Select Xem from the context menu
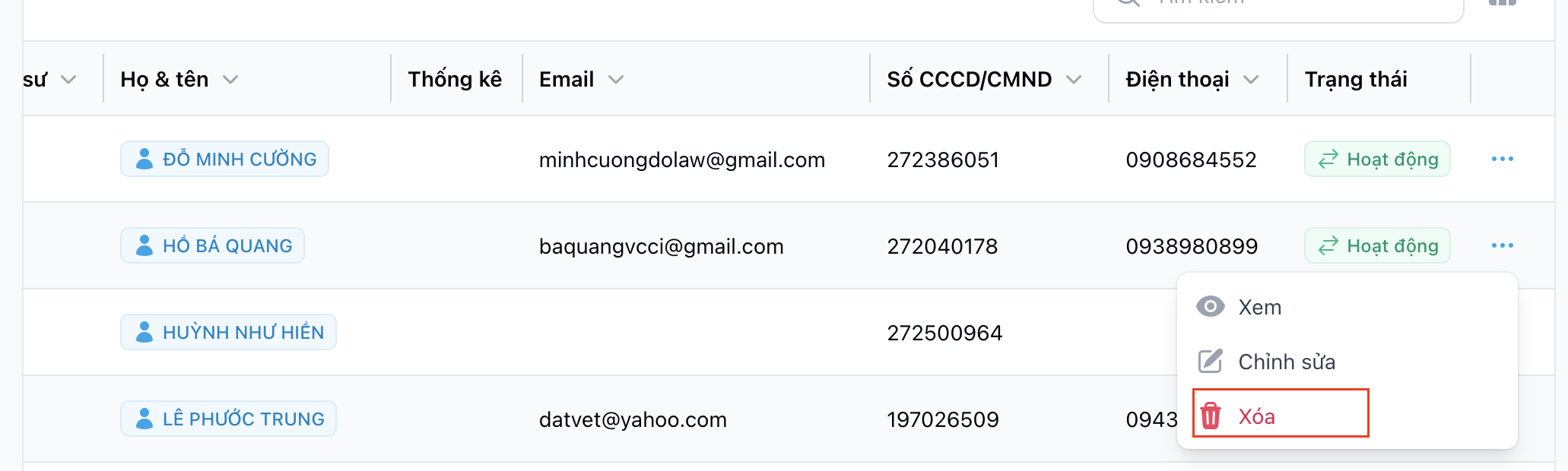The width and height of the screenshot is (1568, 471). point(1260,307)
